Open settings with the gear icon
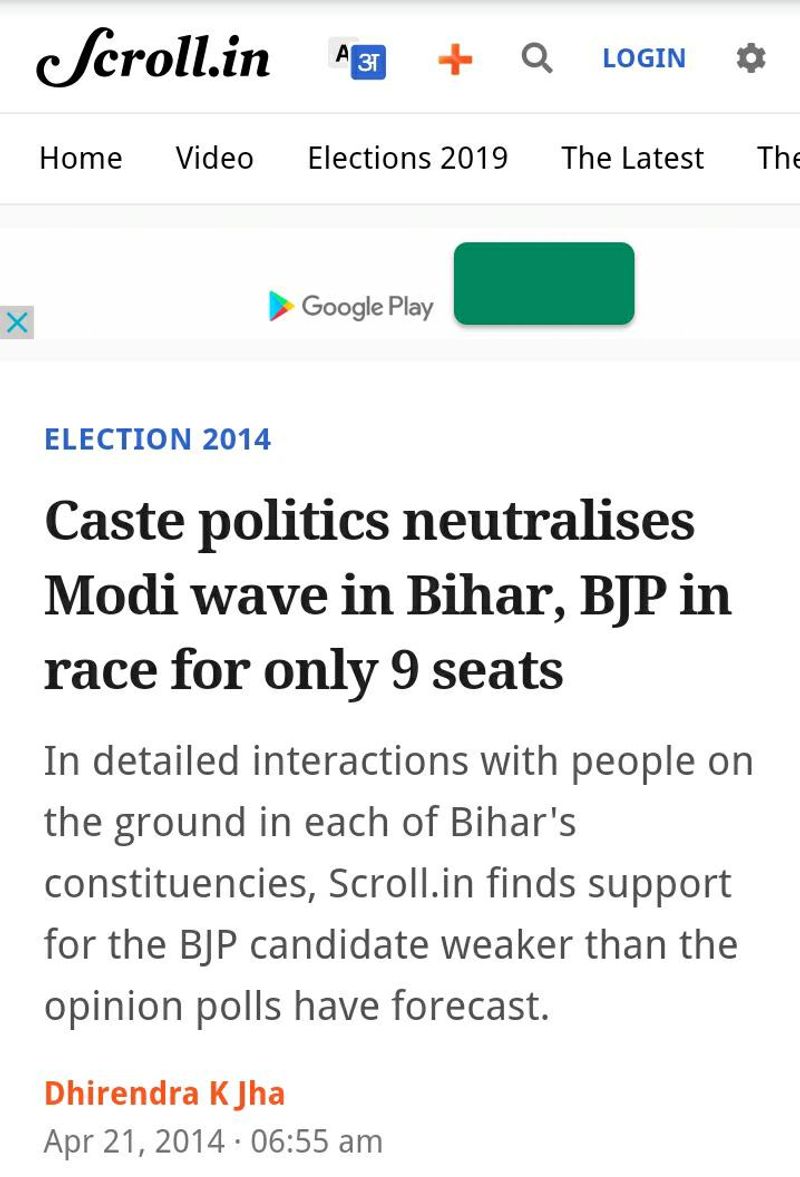Screen dimensions: 800x1177 click(x=751, y=59)
